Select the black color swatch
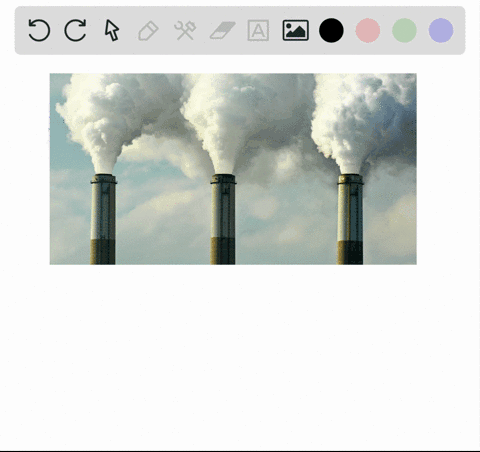Image resolution: width=480 pixels, height=452 pixels. tap(331, 30)
